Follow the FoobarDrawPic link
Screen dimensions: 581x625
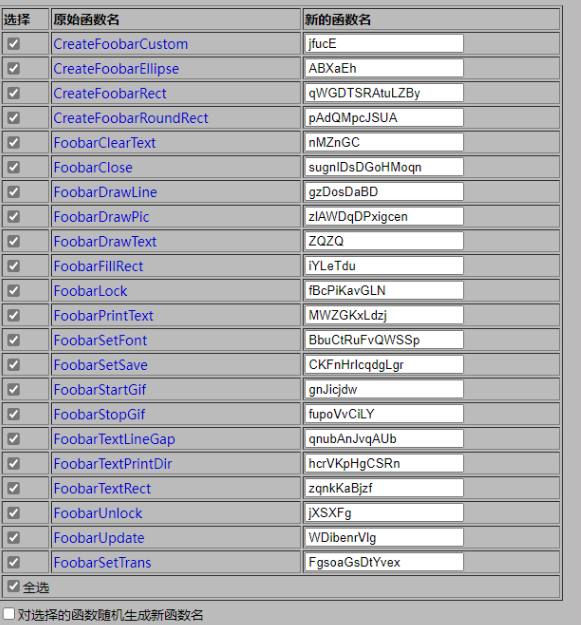click(102, 217)
